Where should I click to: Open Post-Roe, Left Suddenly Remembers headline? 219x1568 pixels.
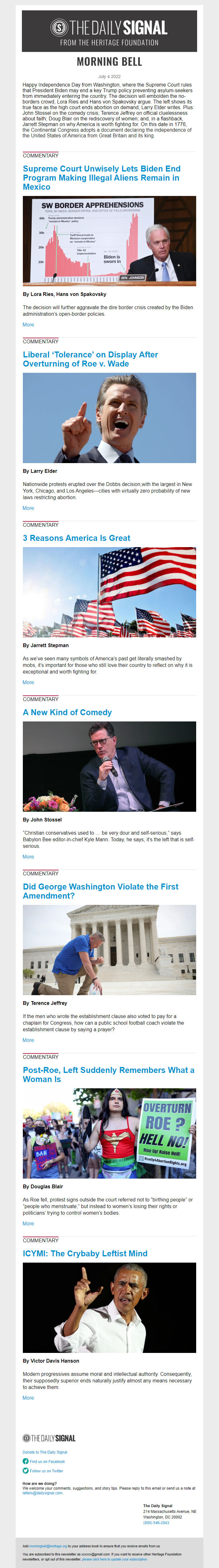(109, 1074)
